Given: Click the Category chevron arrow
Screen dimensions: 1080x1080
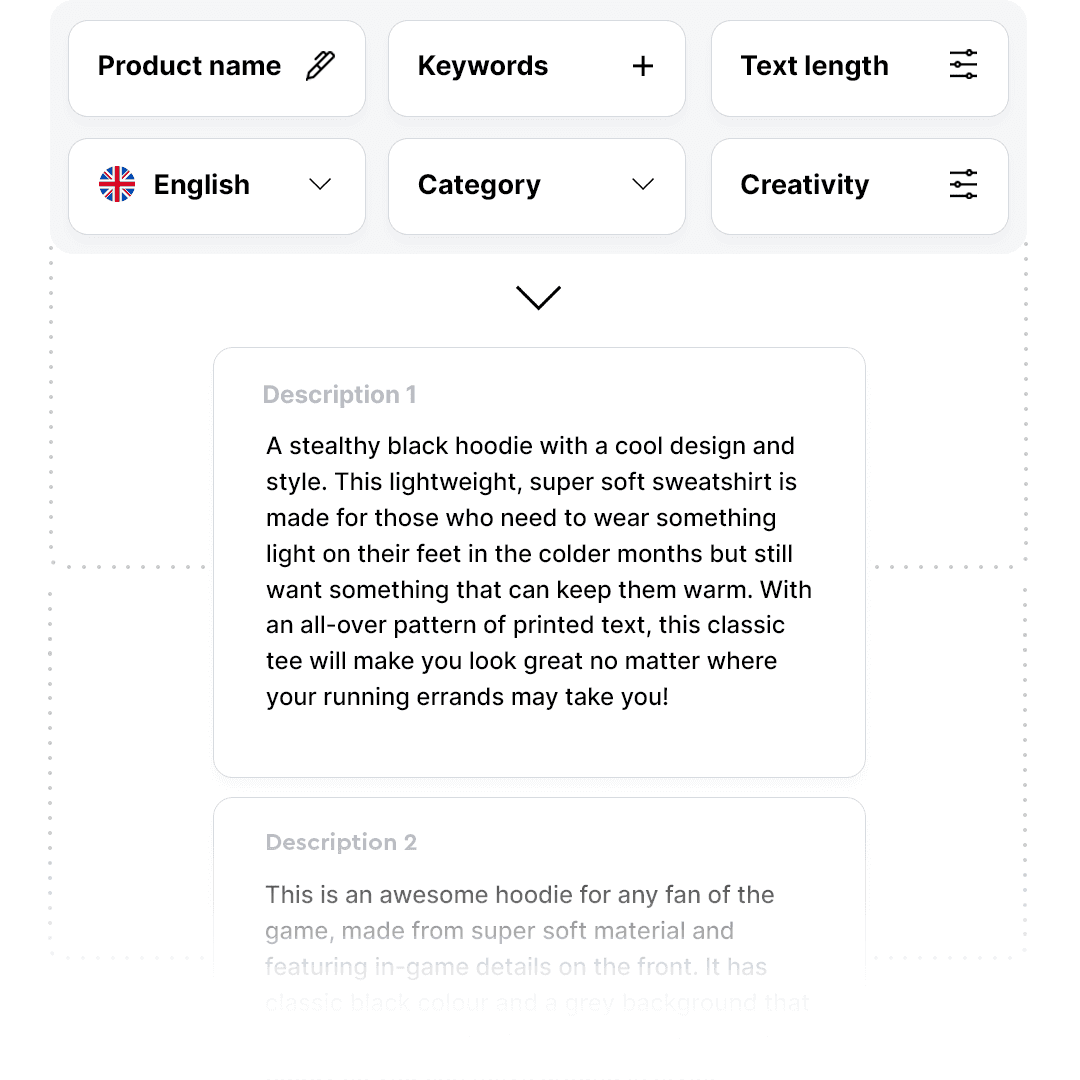Looking at the screenshot, I should pyautogui.click(x=643, y=185).
